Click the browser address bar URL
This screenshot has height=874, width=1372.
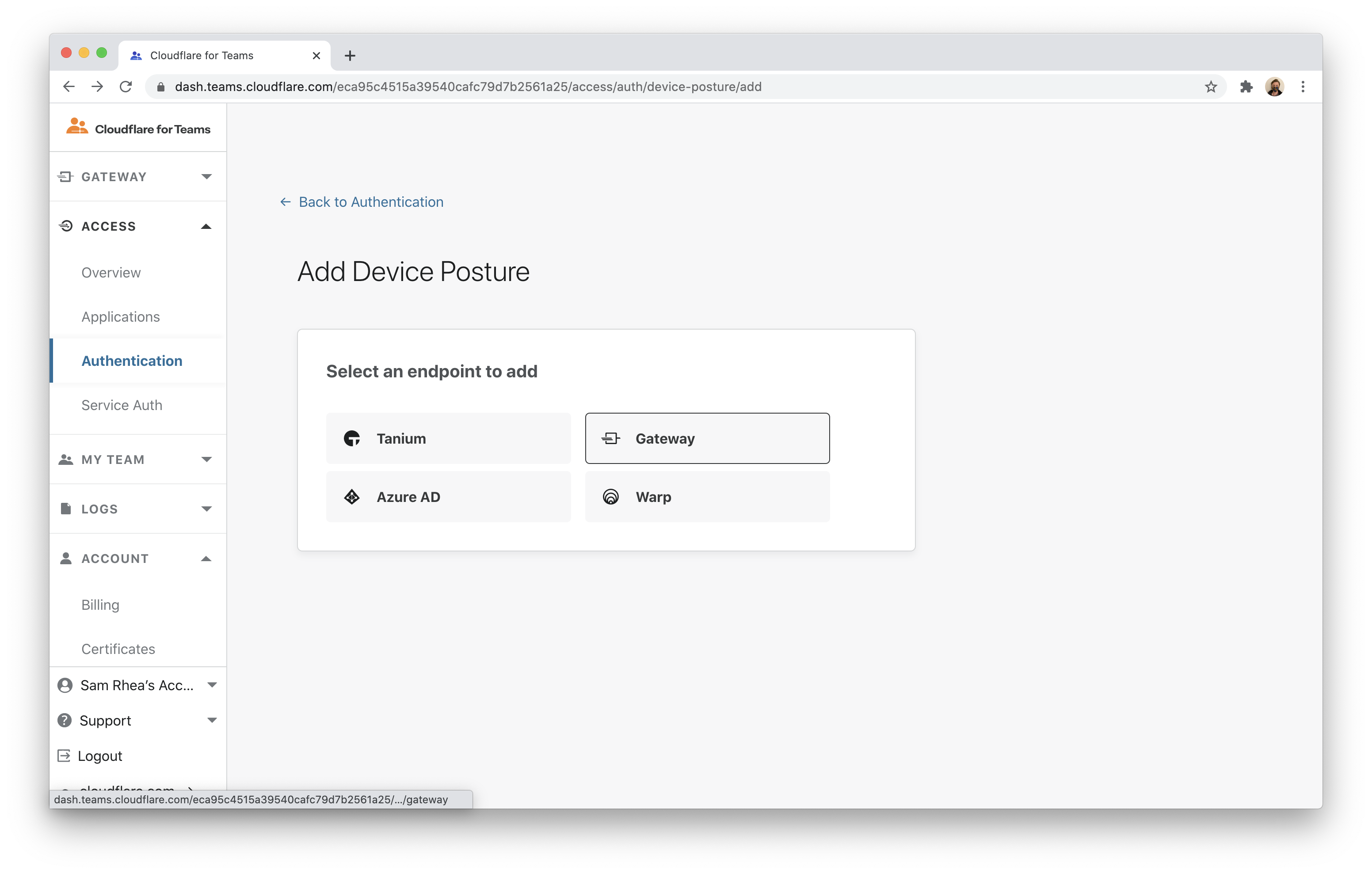pos(467,87)
